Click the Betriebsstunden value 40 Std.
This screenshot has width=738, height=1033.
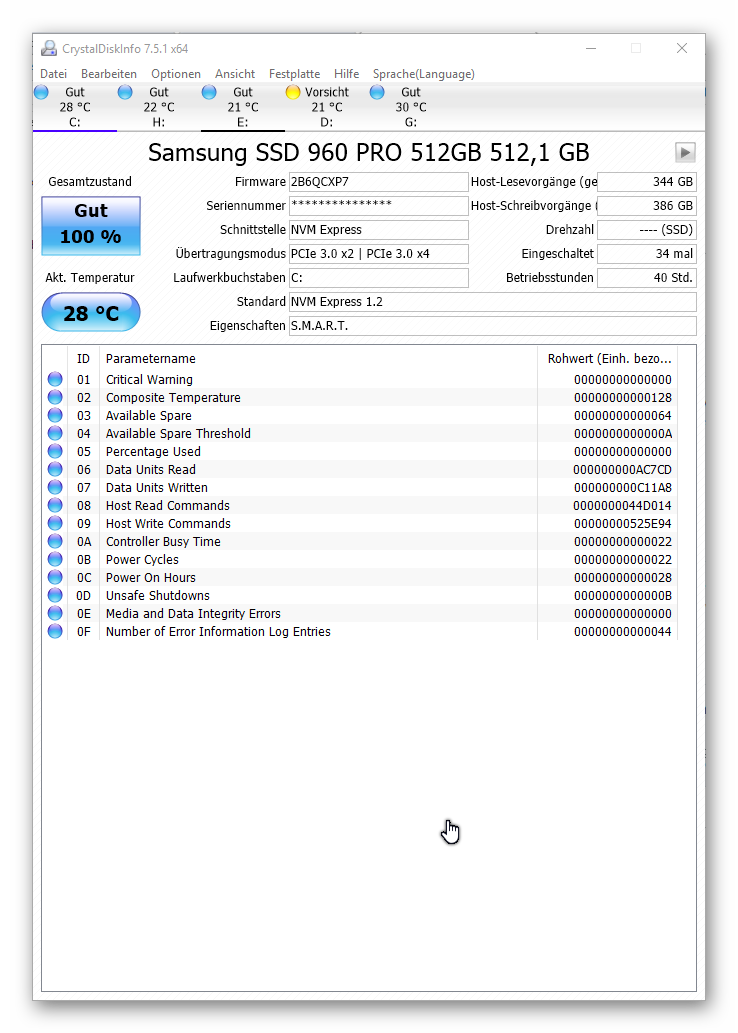coord(647,277)
